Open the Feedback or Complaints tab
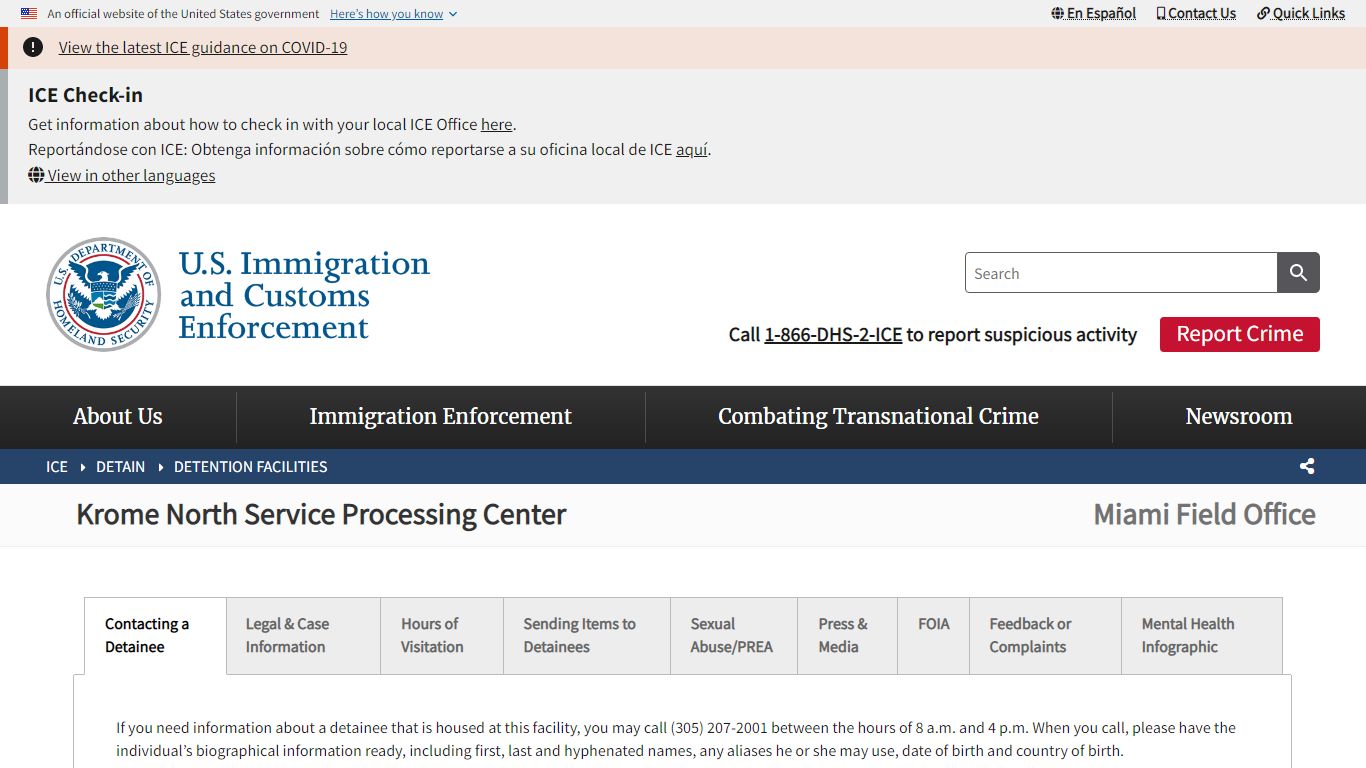The height and width of the screenshot is (768, 1366). [x=1045, y=635]
